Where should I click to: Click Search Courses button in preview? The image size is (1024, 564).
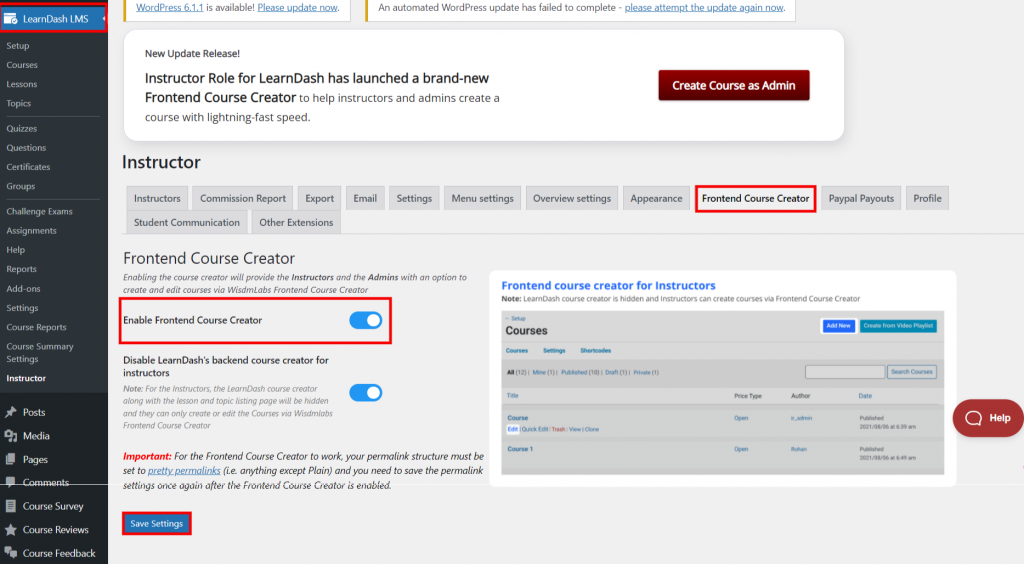coord(912,371)
